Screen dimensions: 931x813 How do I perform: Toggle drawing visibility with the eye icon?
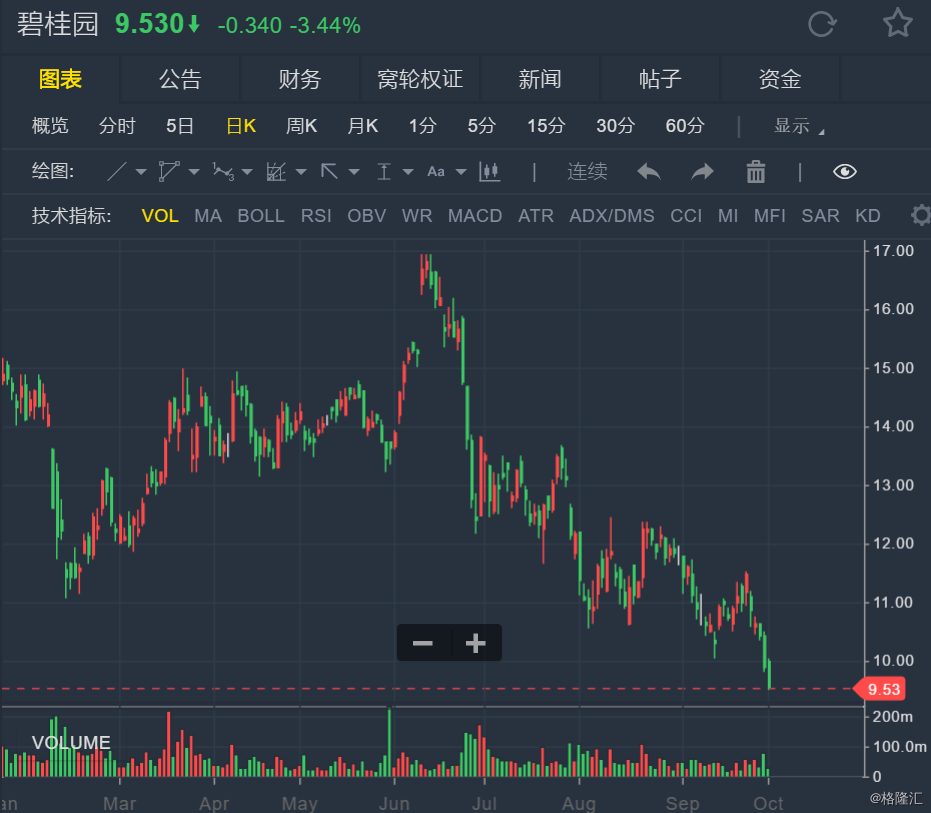[845, 172]
